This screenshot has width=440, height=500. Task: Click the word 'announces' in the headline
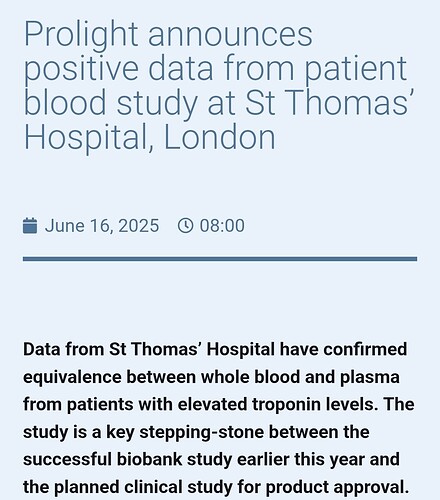[230, 36]
